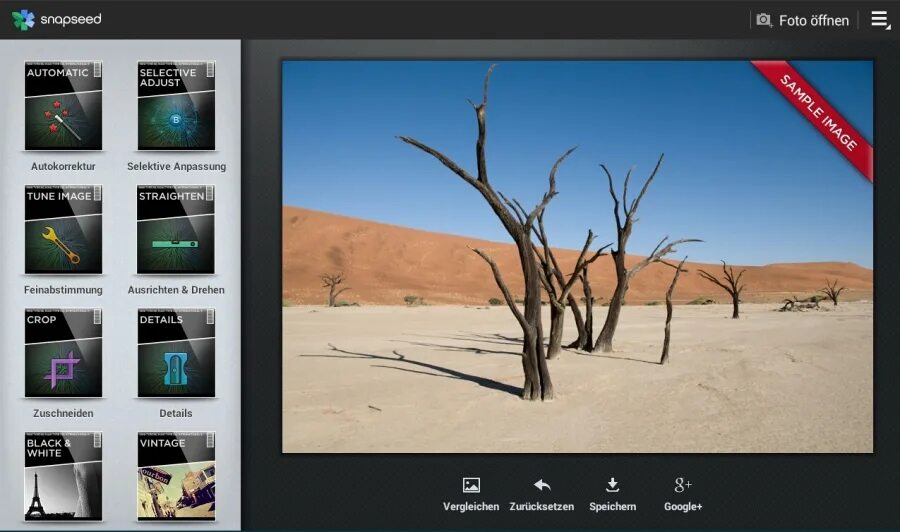Image resolution: width=900 pixels, height=532 pixels.
Task: Open the Automatic correction tool tile
Action: click(x=63, y=106)
